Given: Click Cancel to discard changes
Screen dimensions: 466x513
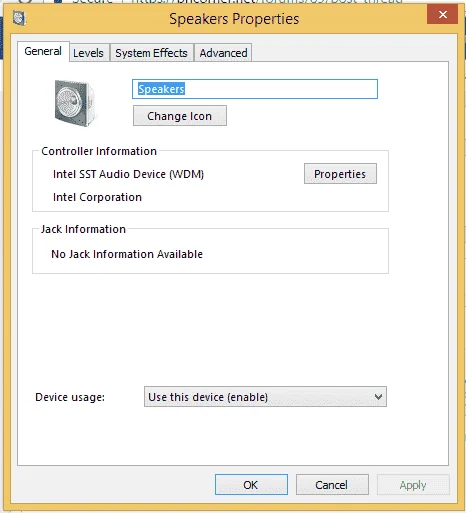Looking at the screenshot, I should click(332, 485).
